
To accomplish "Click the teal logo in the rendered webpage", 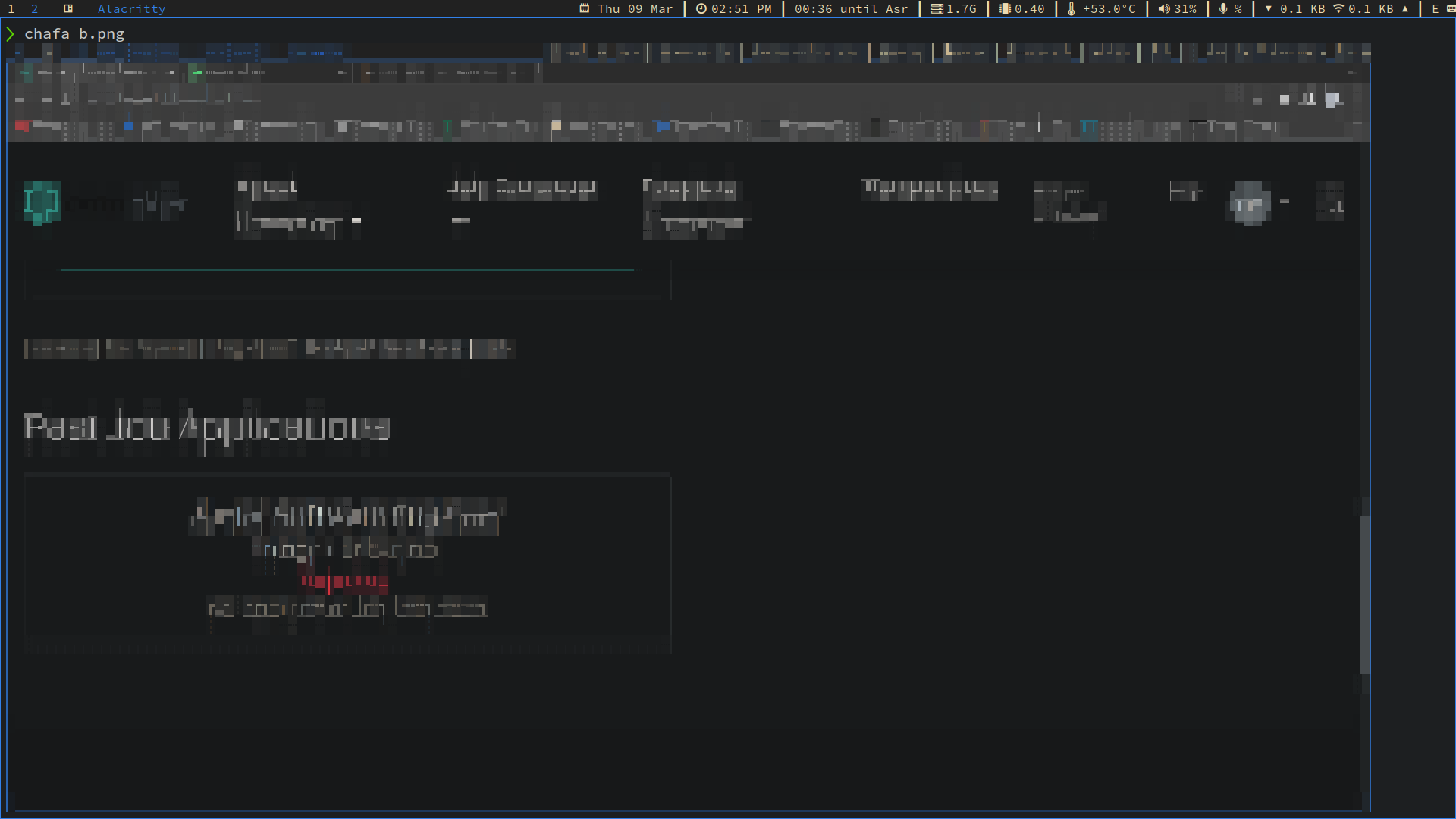I will [x=41, y=202].
